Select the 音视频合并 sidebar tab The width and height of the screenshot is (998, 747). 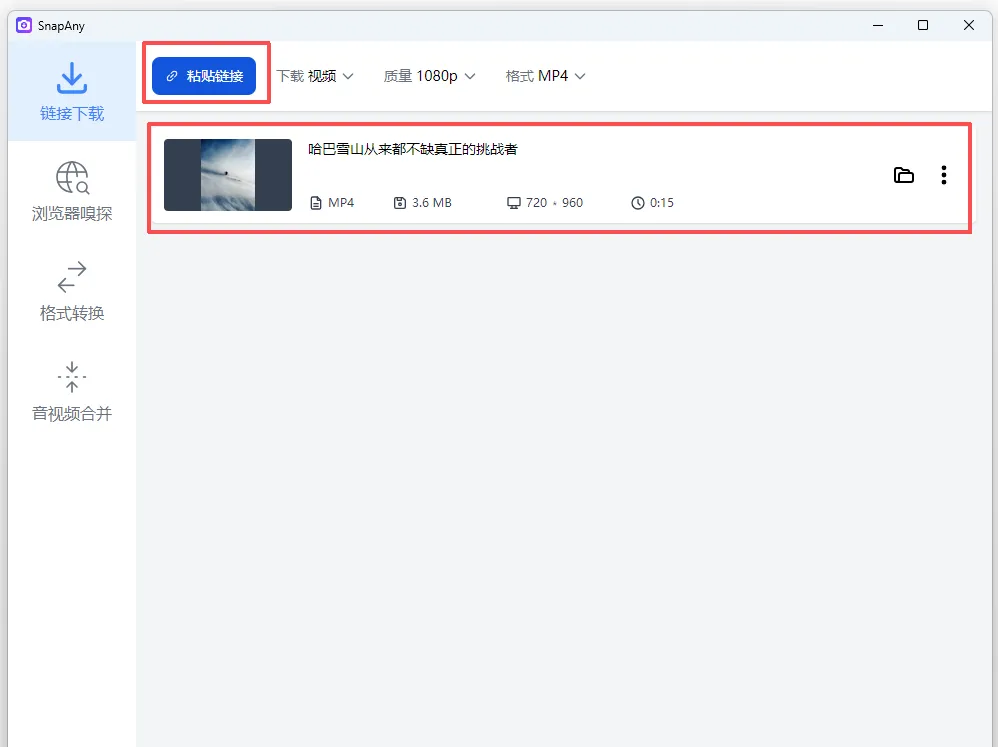point(72,391)
